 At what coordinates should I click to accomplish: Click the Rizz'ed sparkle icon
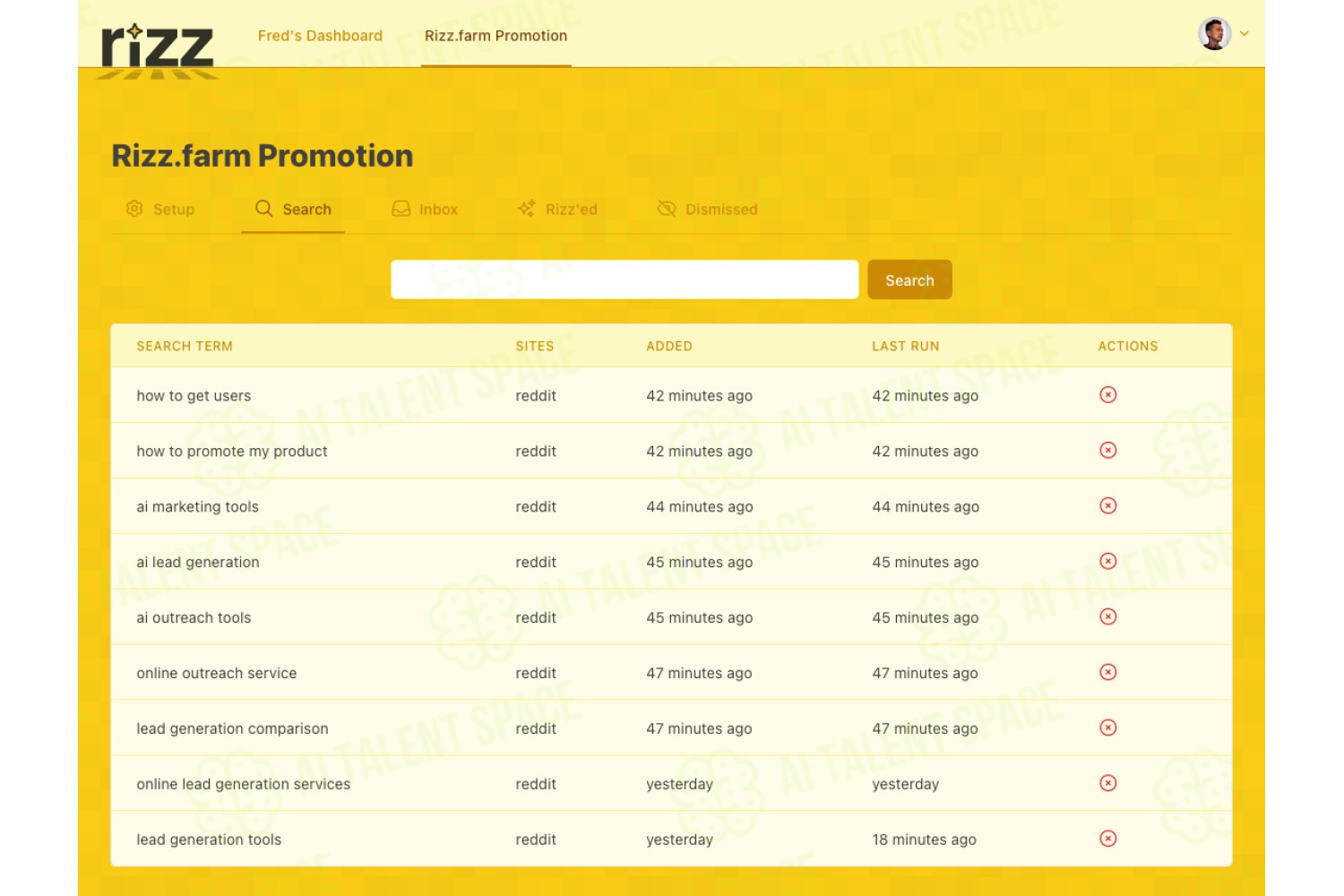527,209
